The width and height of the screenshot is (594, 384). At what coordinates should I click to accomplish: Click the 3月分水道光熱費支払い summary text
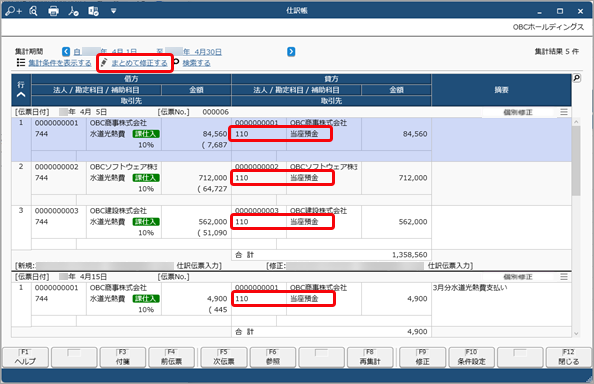(470, 288)
